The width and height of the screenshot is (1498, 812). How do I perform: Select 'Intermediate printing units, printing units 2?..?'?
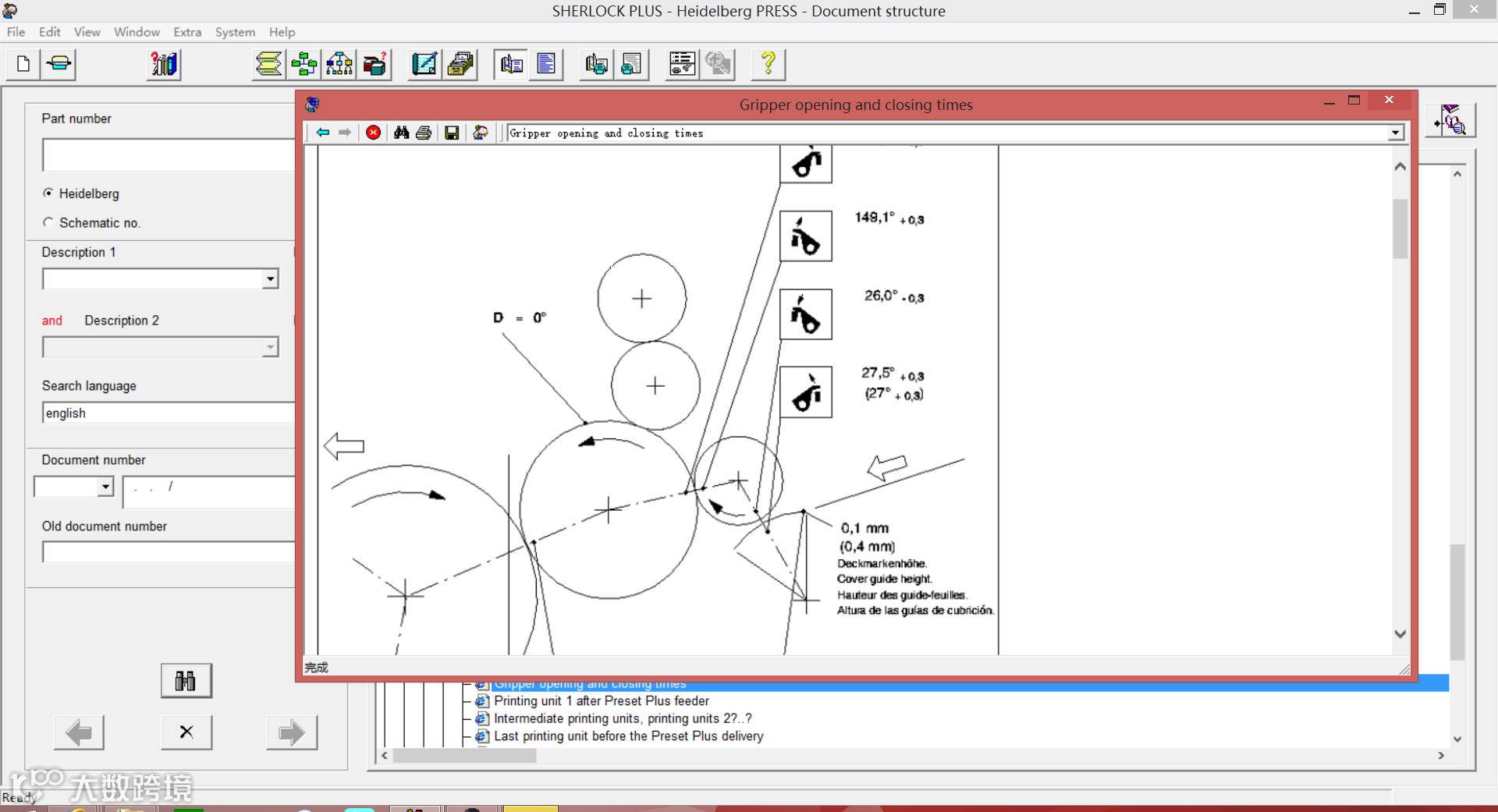pos(623,718)
